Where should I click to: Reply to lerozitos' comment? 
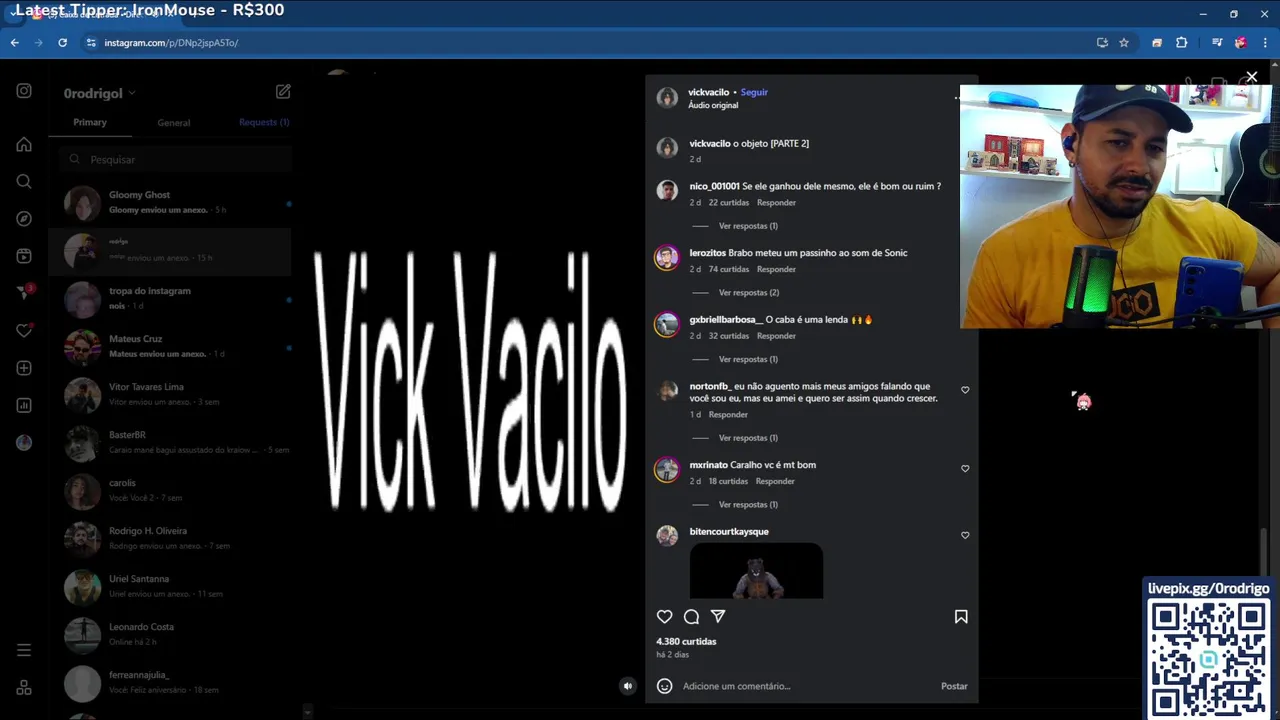pos(776,269)
